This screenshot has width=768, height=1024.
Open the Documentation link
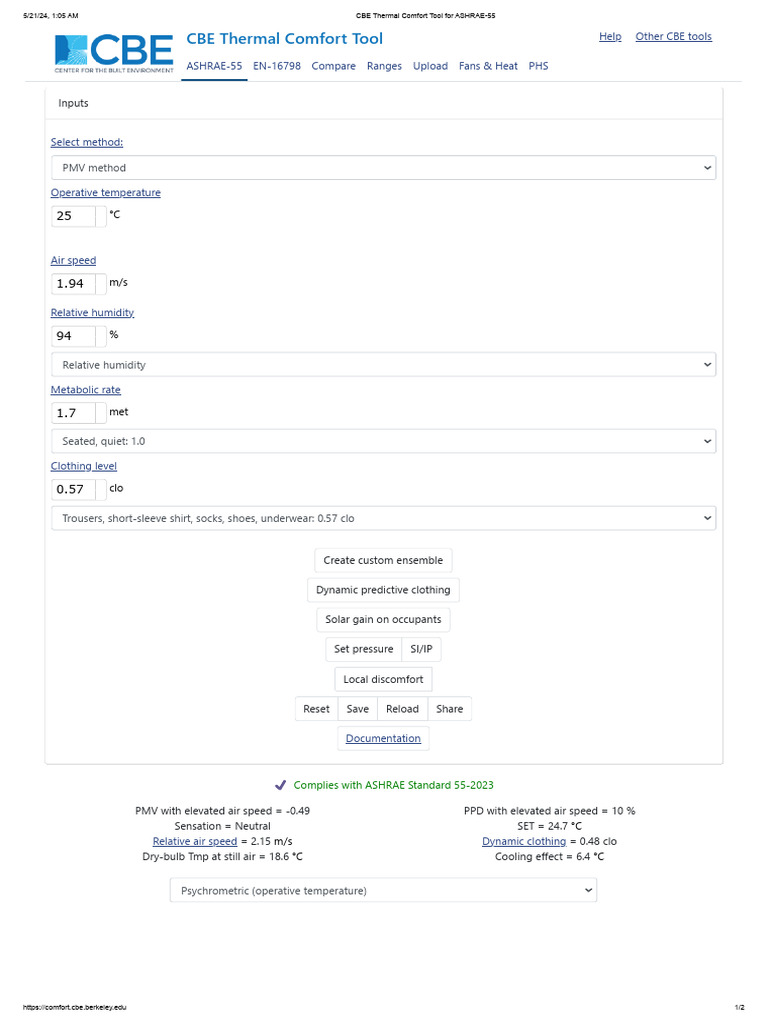point(383,739)
